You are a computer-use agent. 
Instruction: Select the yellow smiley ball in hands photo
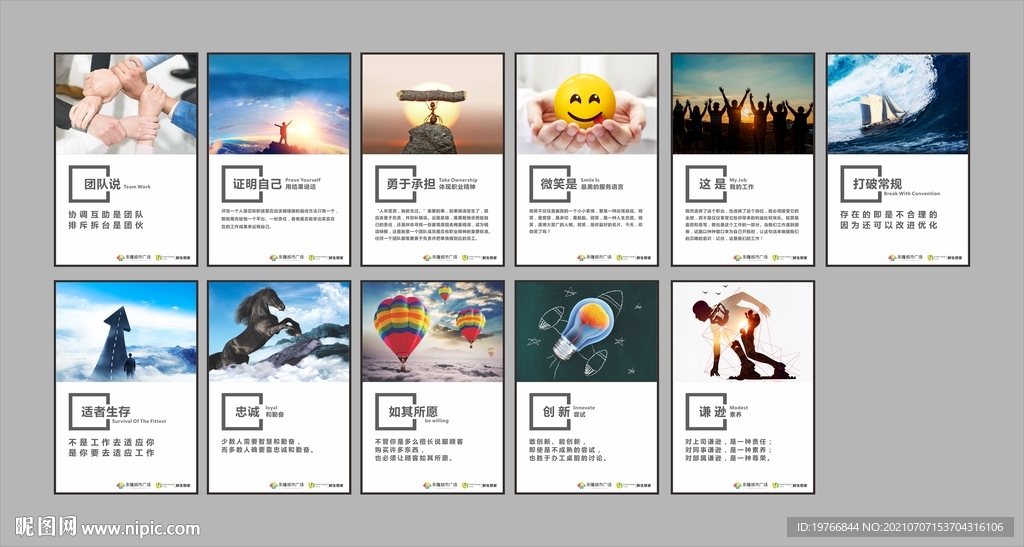[586, 104]
